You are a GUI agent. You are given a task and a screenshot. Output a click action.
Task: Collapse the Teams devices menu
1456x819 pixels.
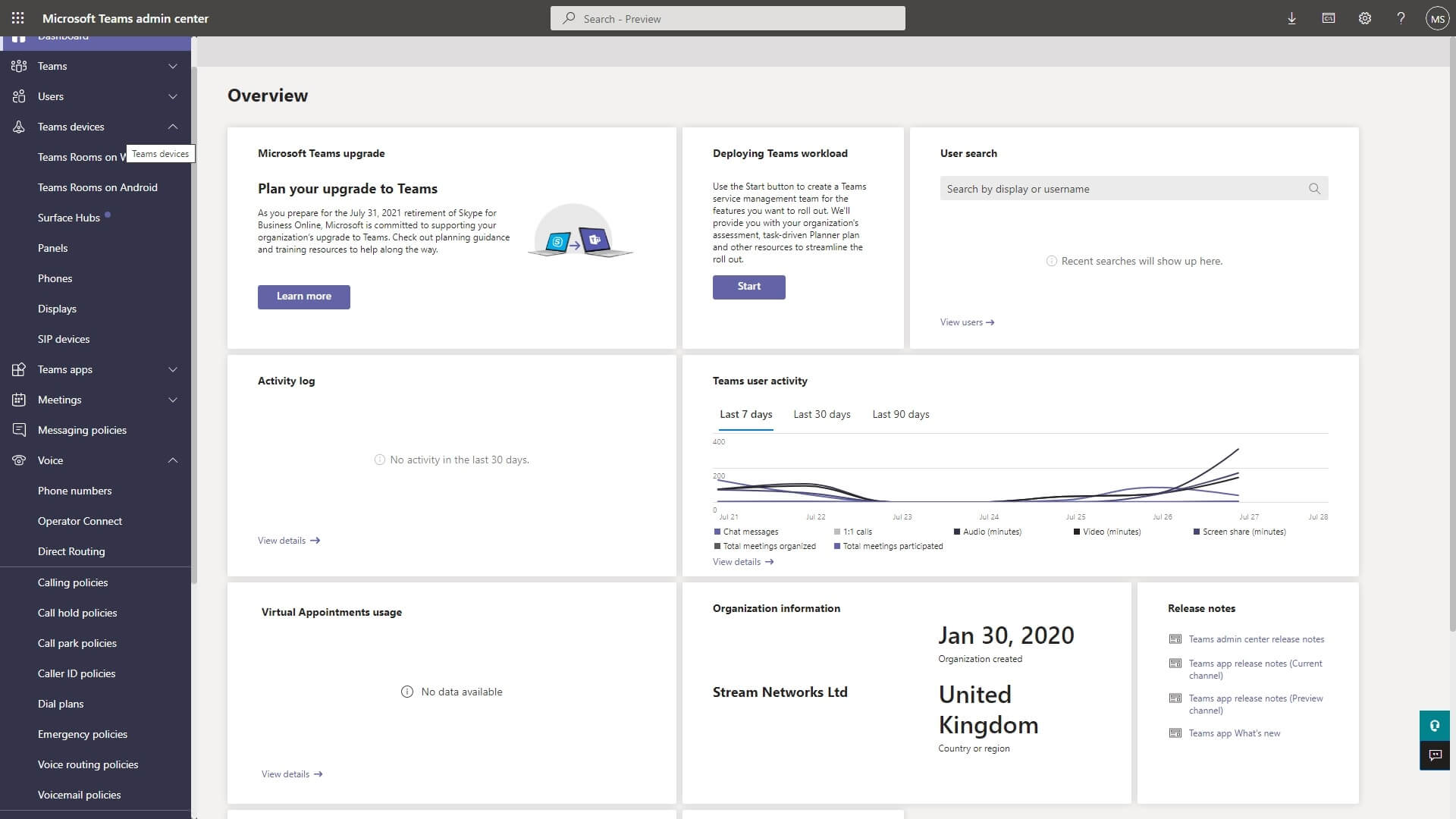pyautogui.click(x=171, y=126)
